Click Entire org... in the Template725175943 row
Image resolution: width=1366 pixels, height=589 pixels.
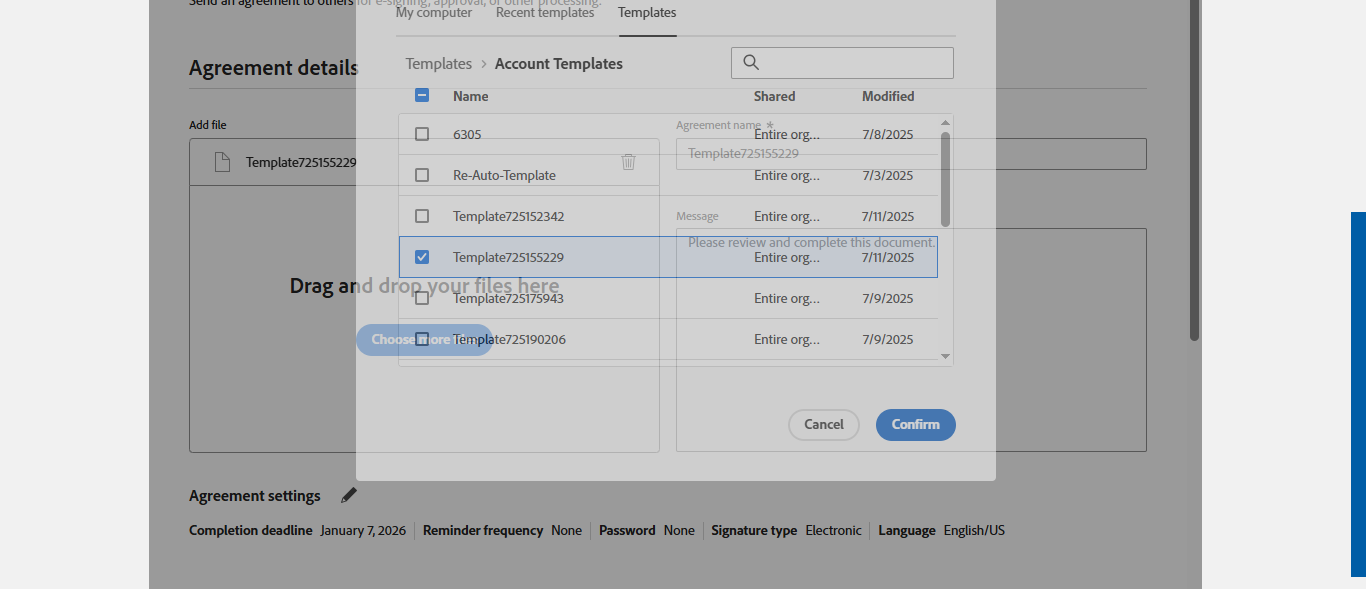(787, 298)
